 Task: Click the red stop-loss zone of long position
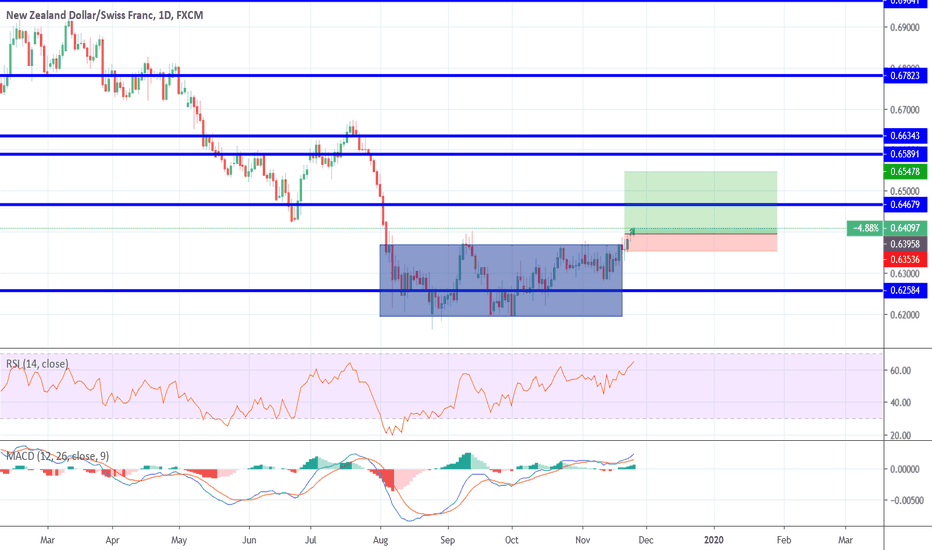[x=700, y=242]
